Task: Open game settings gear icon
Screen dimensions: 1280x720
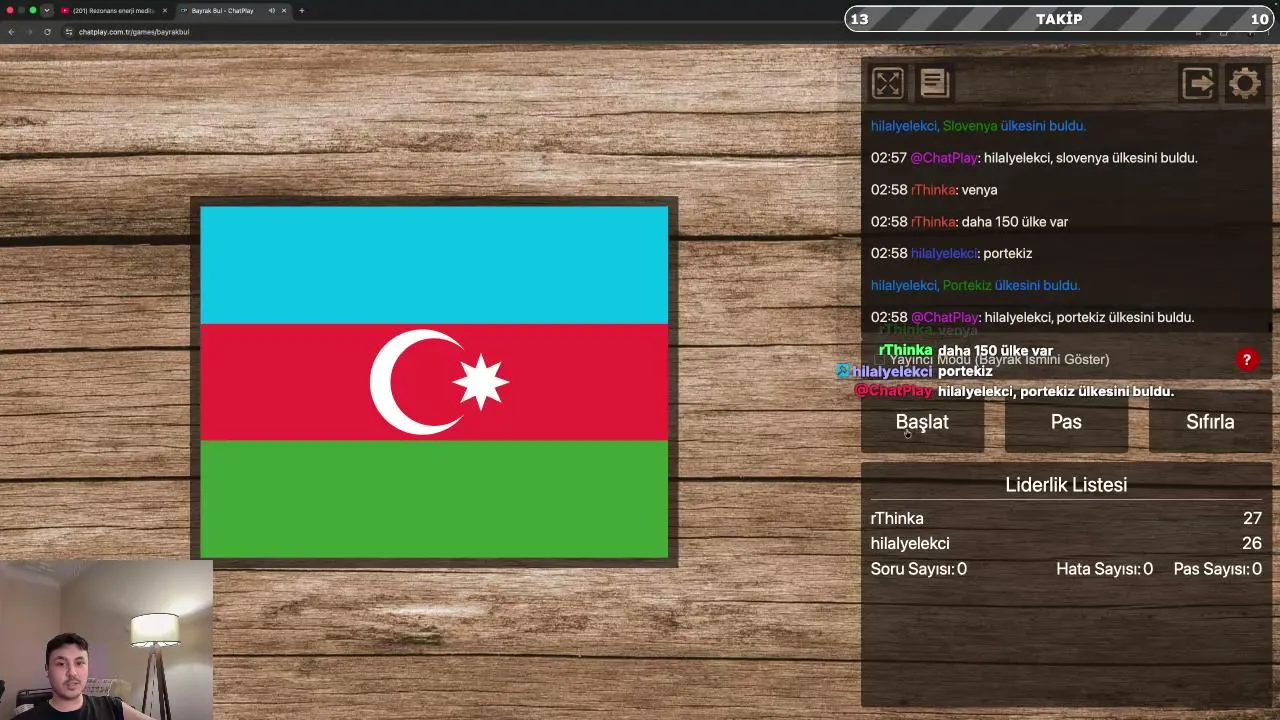Action: point(1245,83)
